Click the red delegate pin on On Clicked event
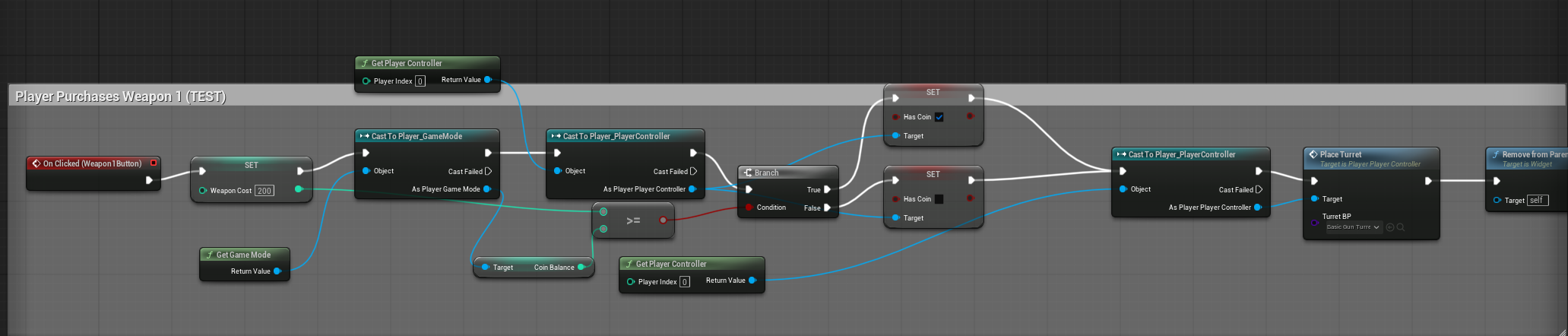Viewport: 1568px width, 336px height. coord(154,163)
